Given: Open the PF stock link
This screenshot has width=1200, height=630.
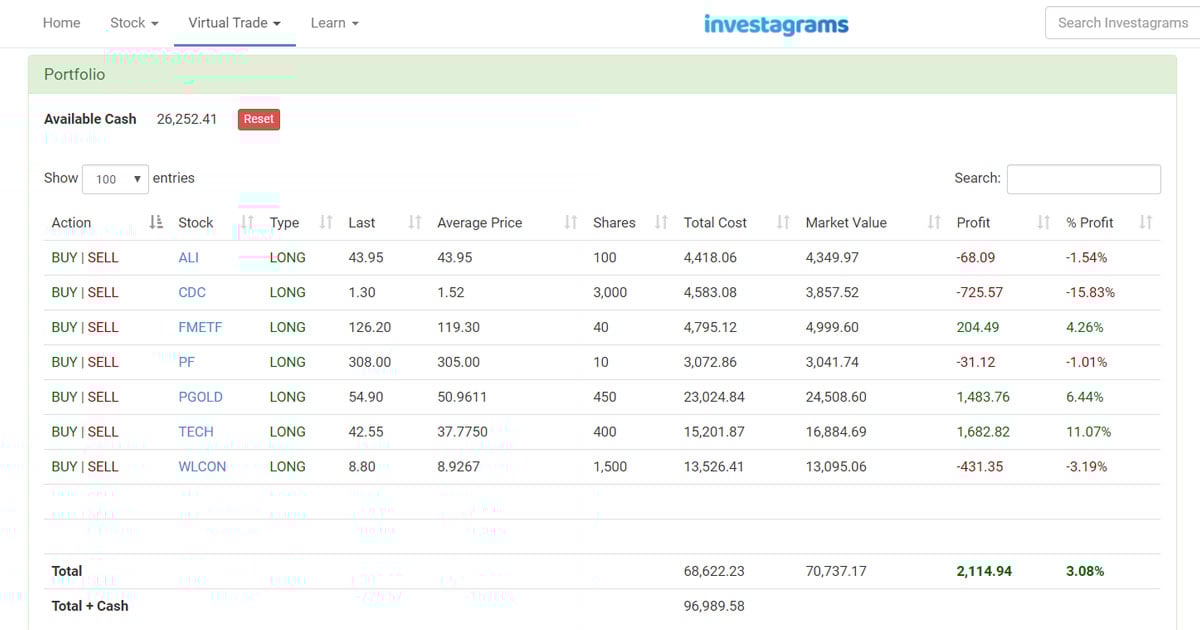Looking at the screenshot, I should [x=186, y=362].
